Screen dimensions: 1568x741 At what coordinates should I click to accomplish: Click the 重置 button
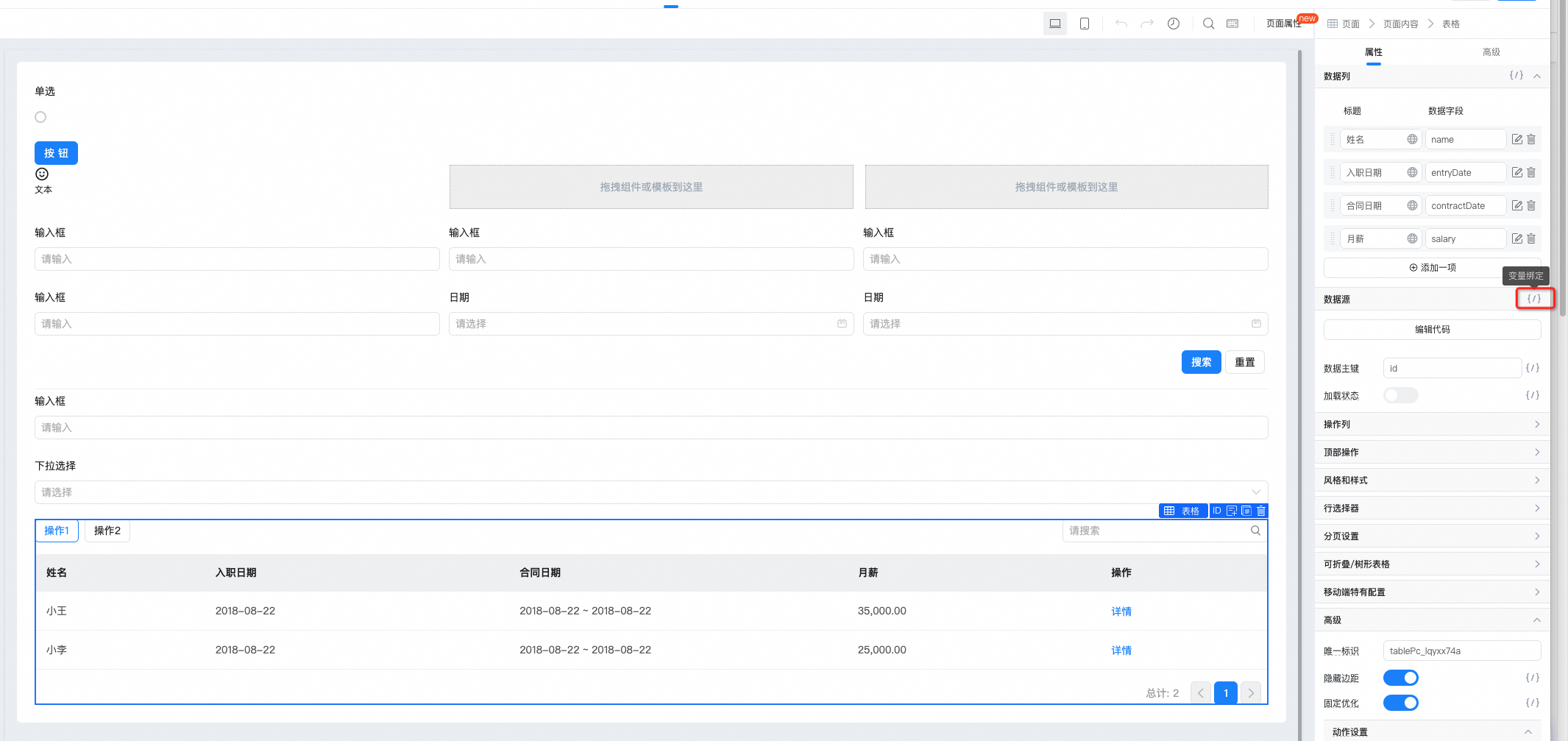tap(1245, 362)
